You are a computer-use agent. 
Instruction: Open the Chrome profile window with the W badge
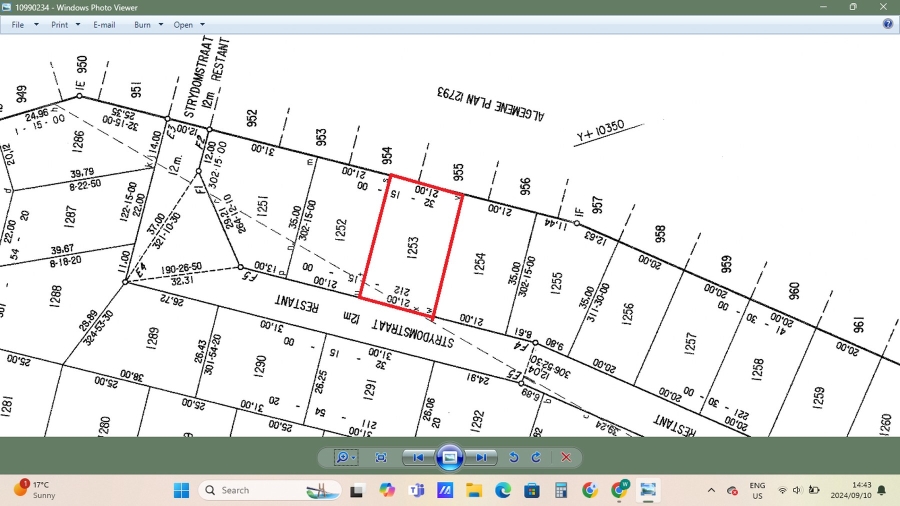[x=619, y=489]
